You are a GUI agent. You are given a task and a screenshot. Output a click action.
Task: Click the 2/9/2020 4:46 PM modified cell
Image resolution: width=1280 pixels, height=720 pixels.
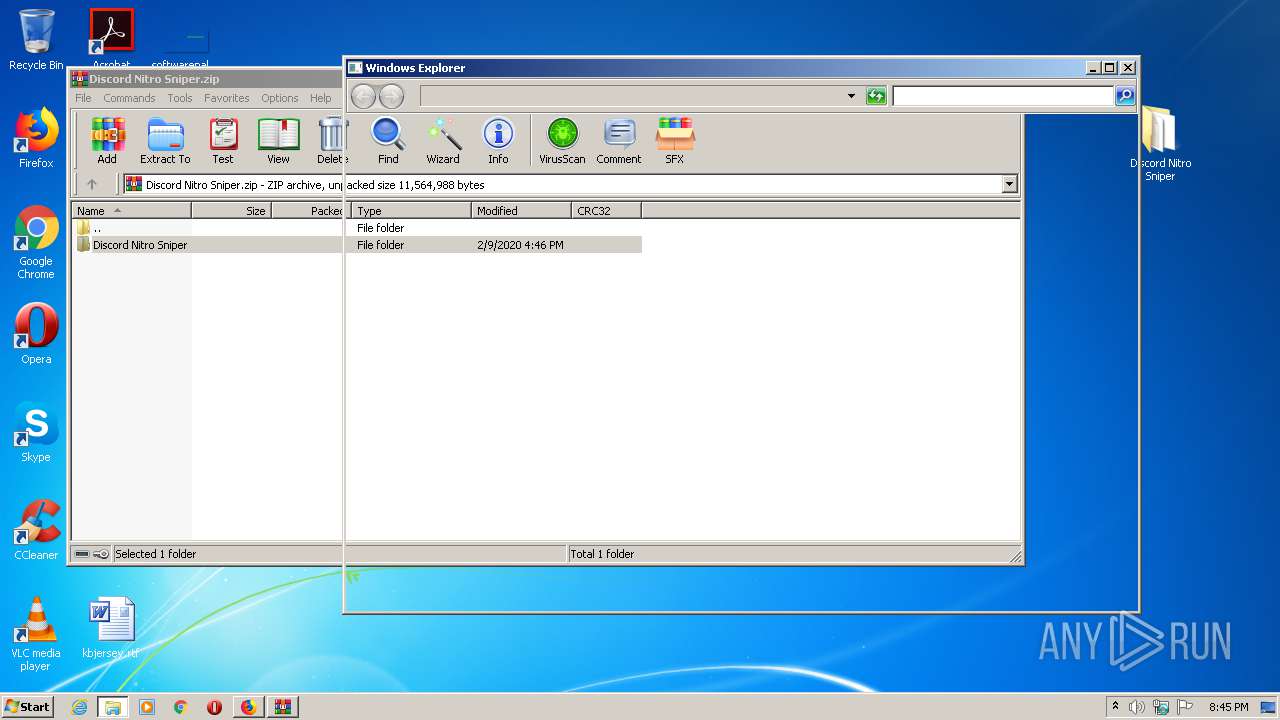pyautogui.click(x=520, y=245)
